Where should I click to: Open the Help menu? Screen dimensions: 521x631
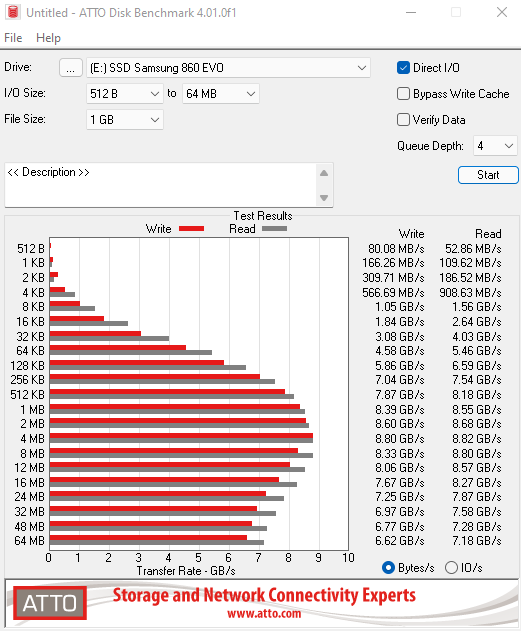[x=48, y=38]
